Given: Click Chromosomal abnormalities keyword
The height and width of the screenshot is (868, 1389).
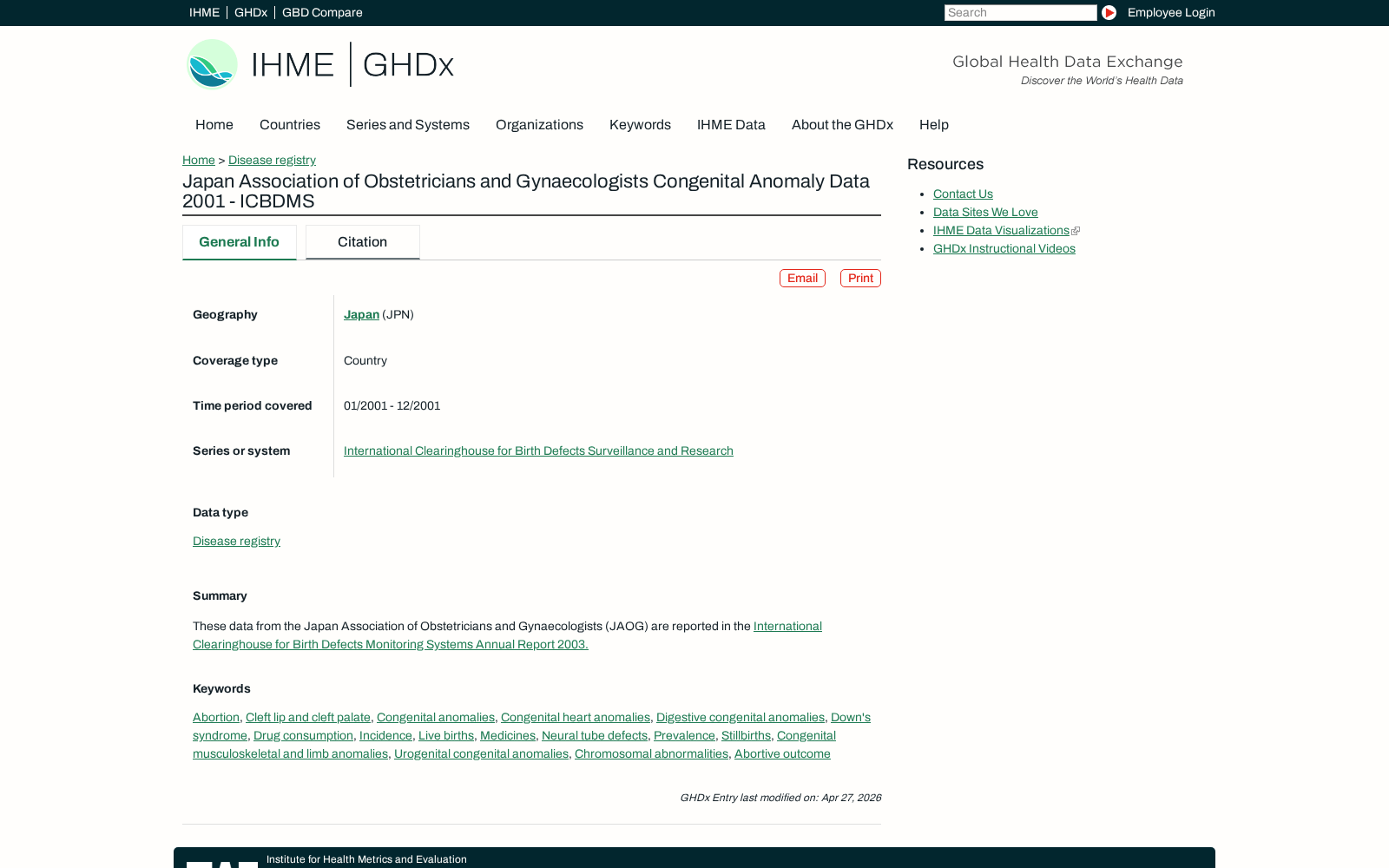Looking at the screenshot, I should point(651,753).
